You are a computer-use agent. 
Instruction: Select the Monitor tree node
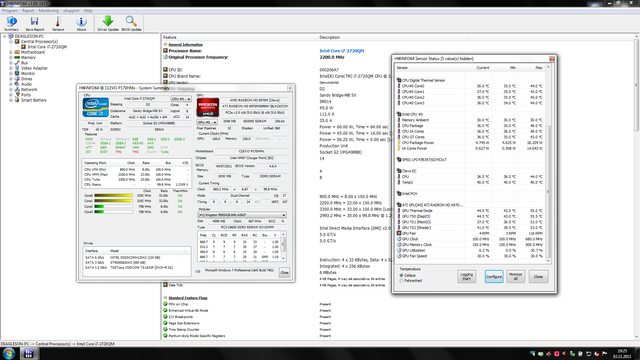[x=28, y=73]
